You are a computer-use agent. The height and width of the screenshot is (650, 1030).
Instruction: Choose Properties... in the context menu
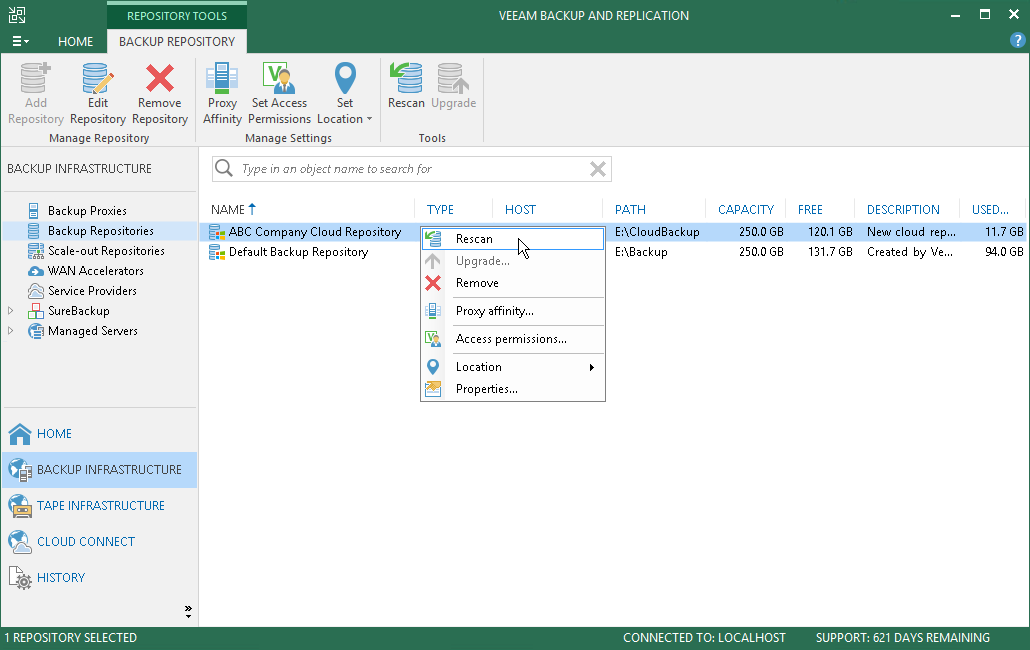coord(512,389)
